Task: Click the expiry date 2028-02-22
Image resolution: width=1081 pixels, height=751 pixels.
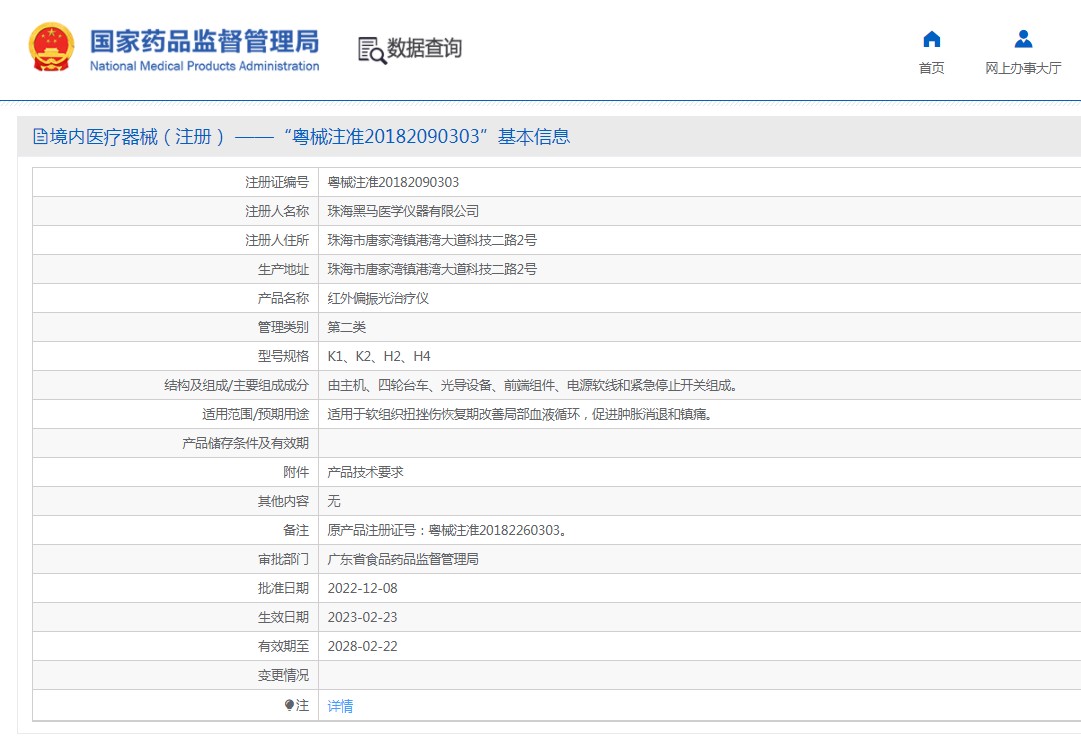Action: pyautogui.click(x=362, y=646)
